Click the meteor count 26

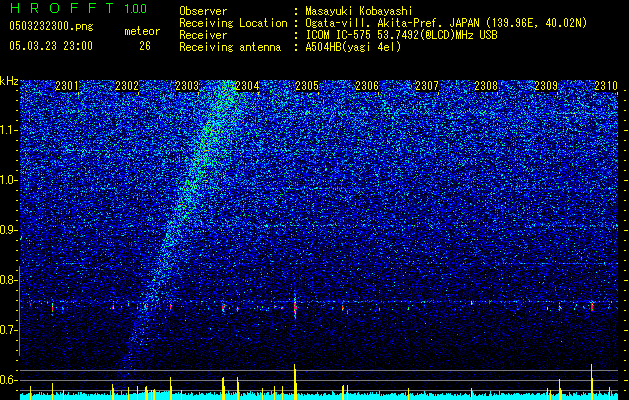(x=145, y=46)
